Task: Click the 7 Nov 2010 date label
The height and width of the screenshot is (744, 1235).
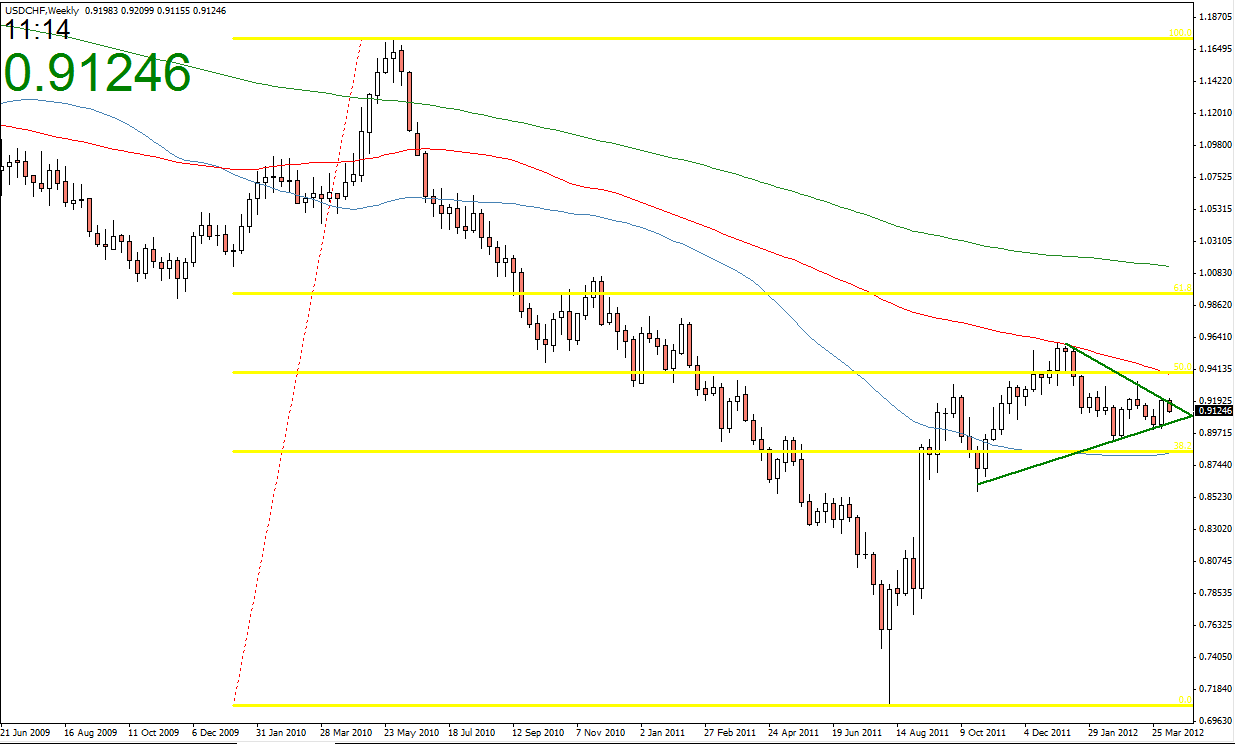Action: point(602,733)
